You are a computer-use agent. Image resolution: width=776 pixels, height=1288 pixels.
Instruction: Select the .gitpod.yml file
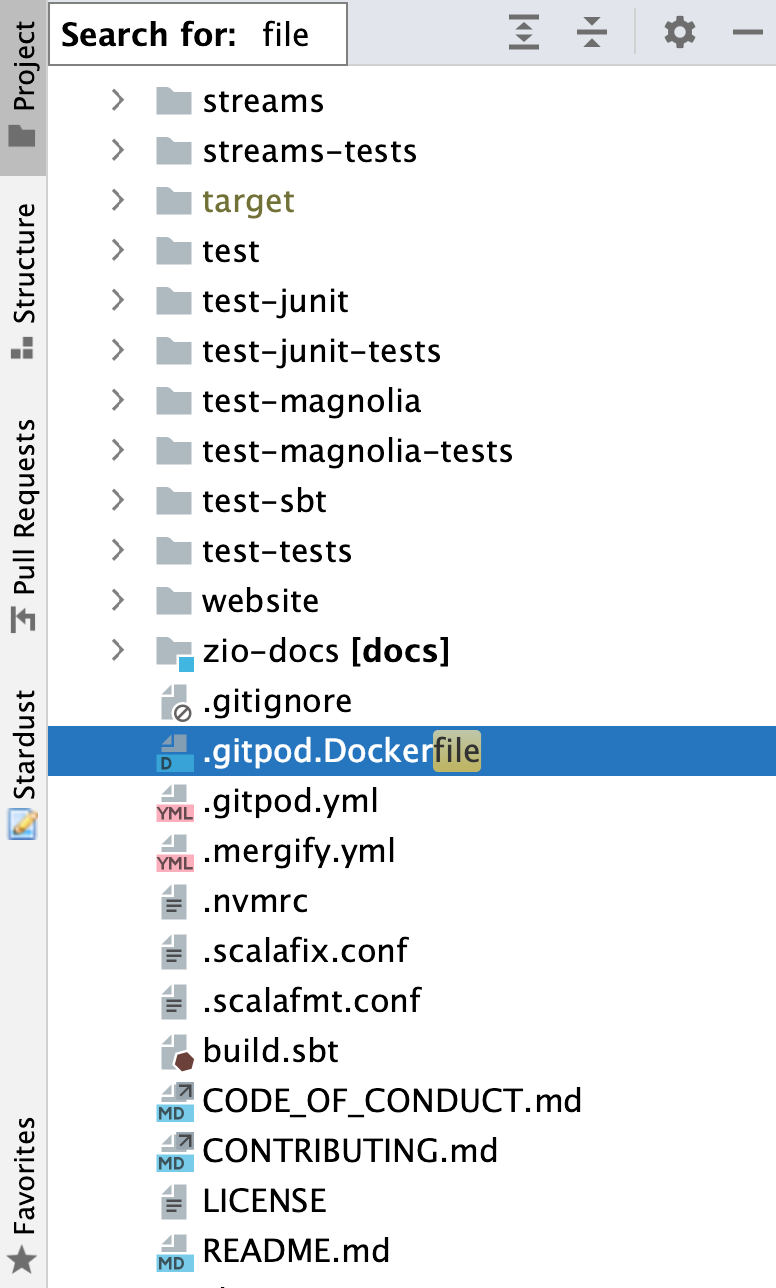(x=289, y=802)
